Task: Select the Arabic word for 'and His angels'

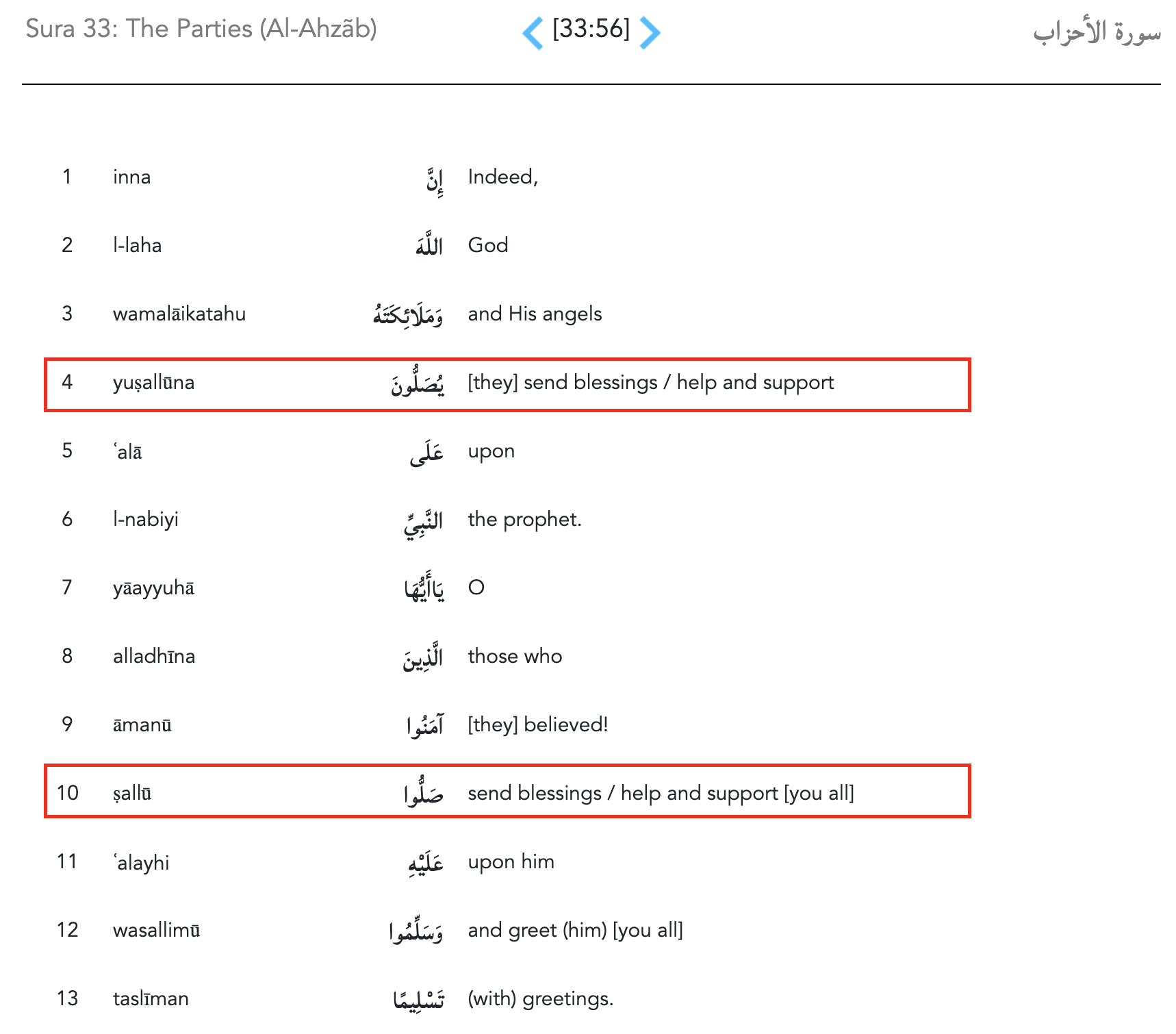Action: tap(408, 315)
